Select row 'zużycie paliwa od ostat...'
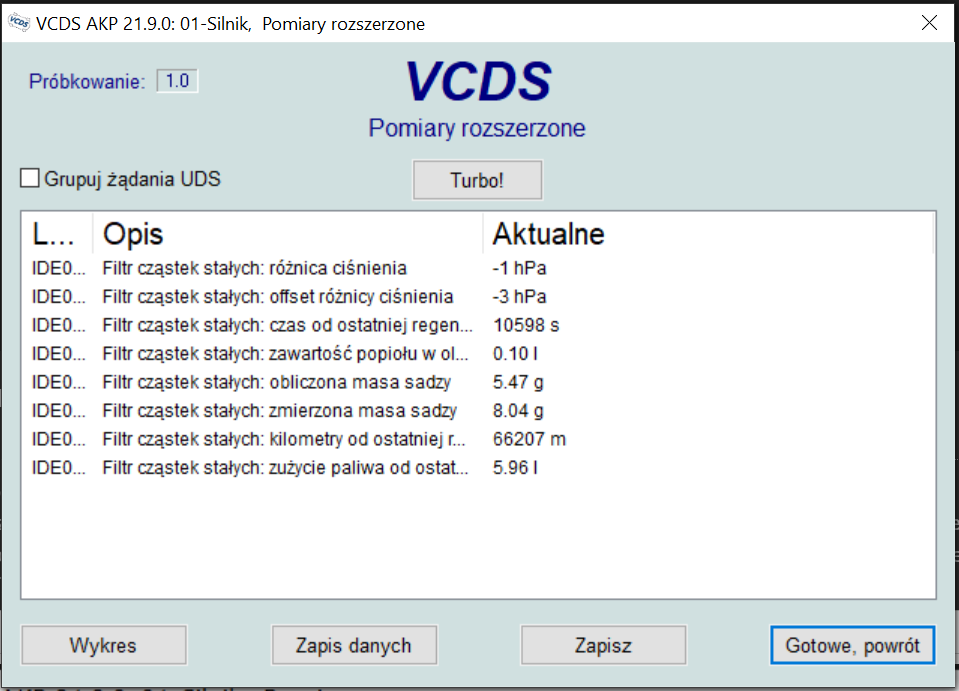This screenshot has width=959, height=691. coord(478,468)
